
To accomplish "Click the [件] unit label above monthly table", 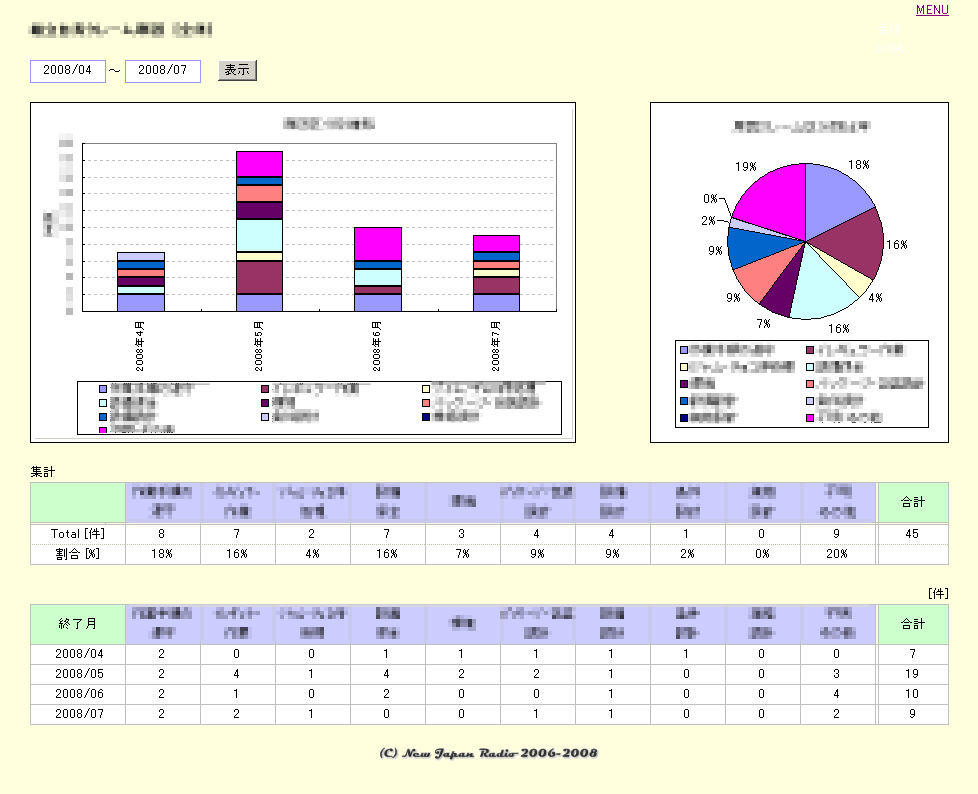I will 938,593.
